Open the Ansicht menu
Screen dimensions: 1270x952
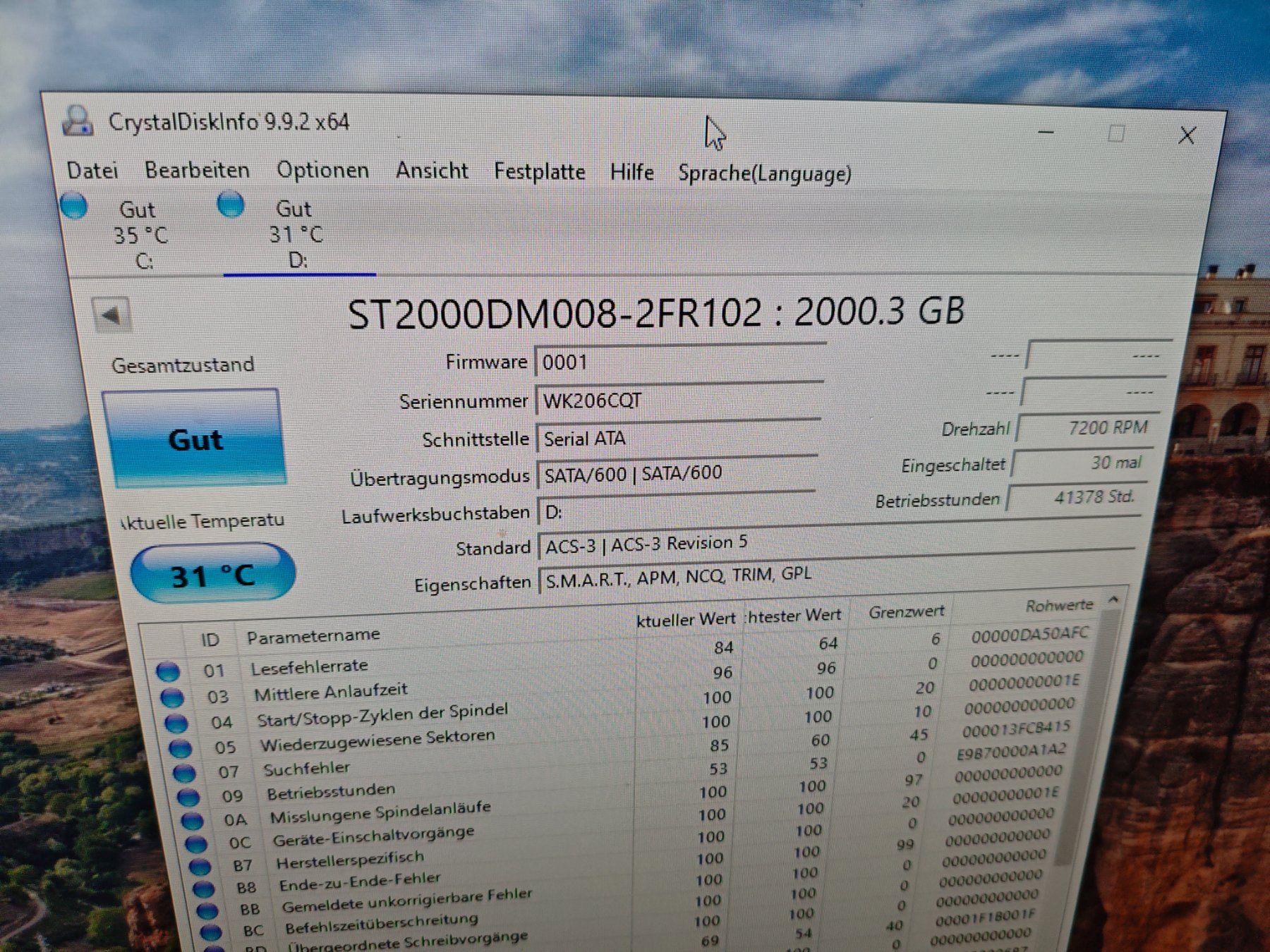[432, 171]
